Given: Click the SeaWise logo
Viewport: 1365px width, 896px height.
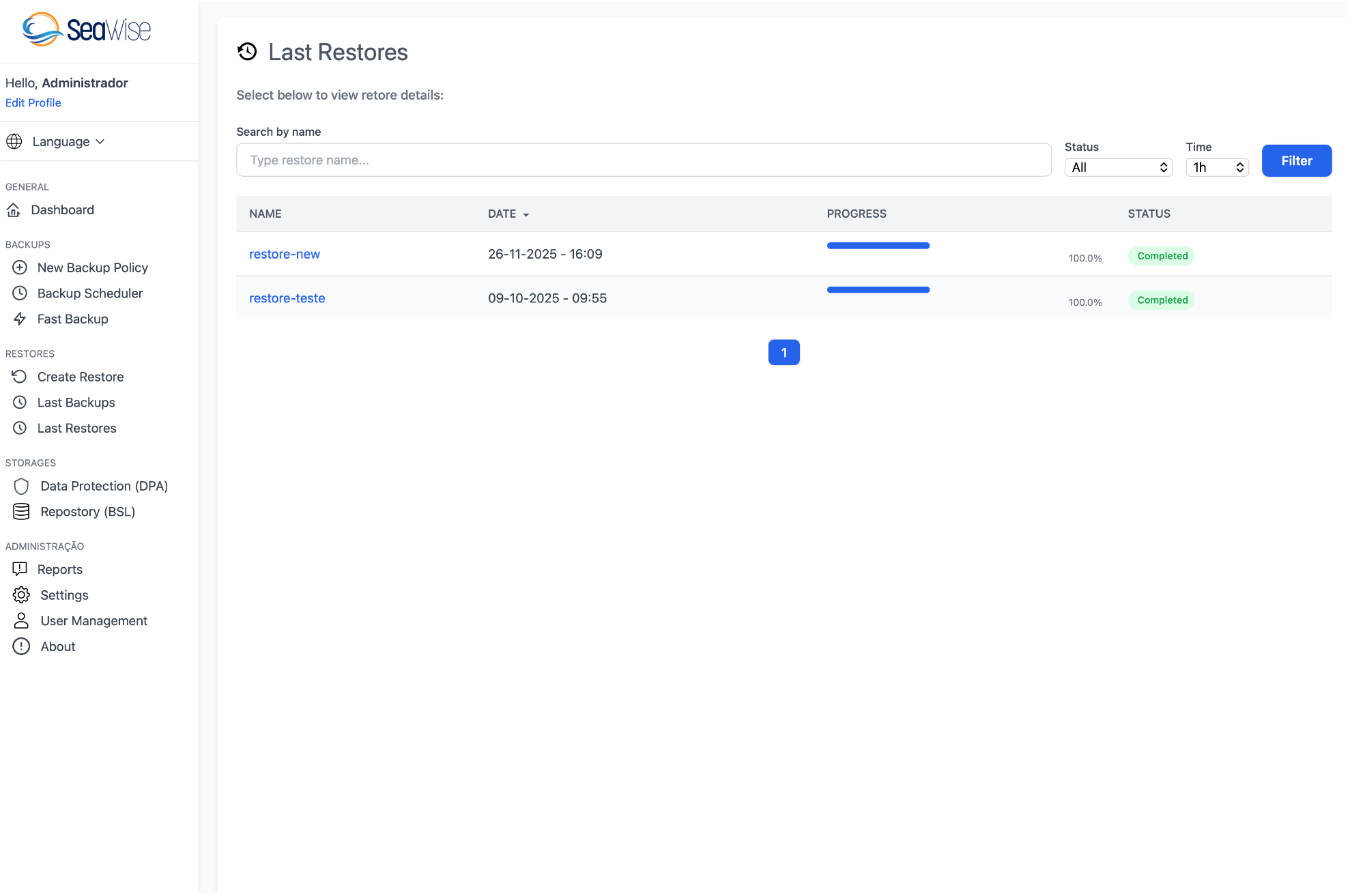Looking at the screenshot, I should pos(86,29).
